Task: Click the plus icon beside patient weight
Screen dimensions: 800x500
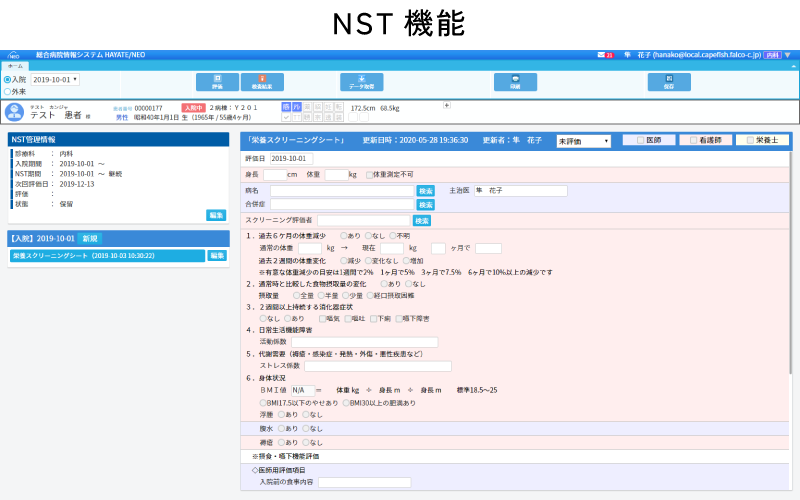Action: coord(447,105)
